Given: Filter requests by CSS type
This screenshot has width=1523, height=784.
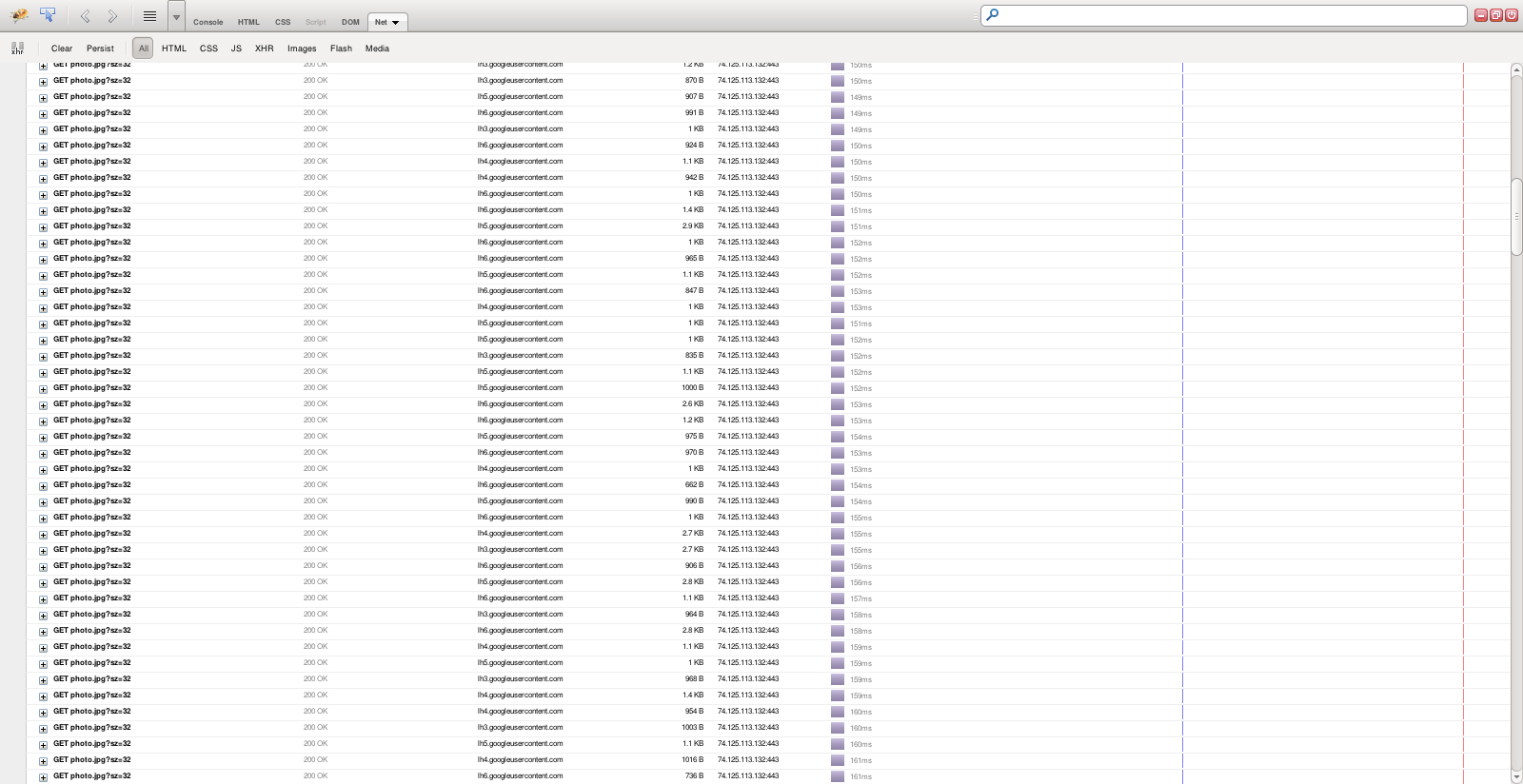Looking at the screenshot, I should tap(208, 49).
